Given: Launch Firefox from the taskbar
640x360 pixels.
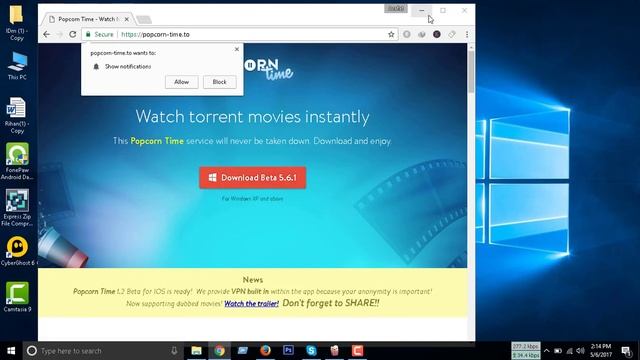Looking at the screenshot, I should pos(265,351).
